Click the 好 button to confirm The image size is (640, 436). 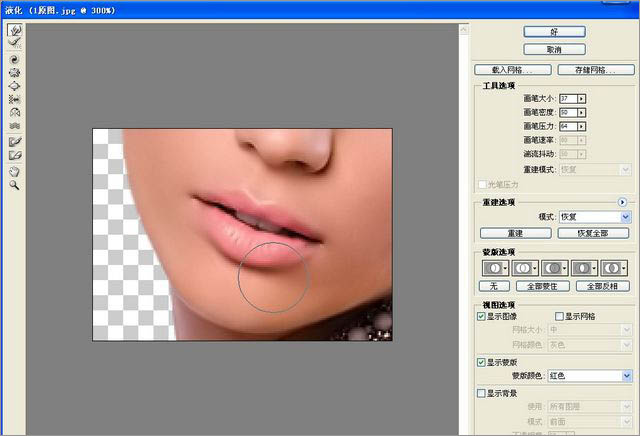point(554,31)
